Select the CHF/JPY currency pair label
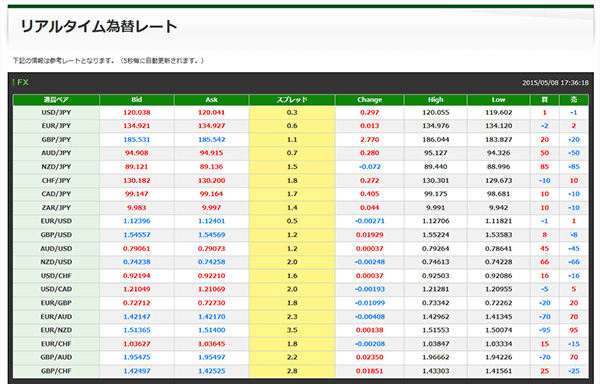 coord(56,181)
